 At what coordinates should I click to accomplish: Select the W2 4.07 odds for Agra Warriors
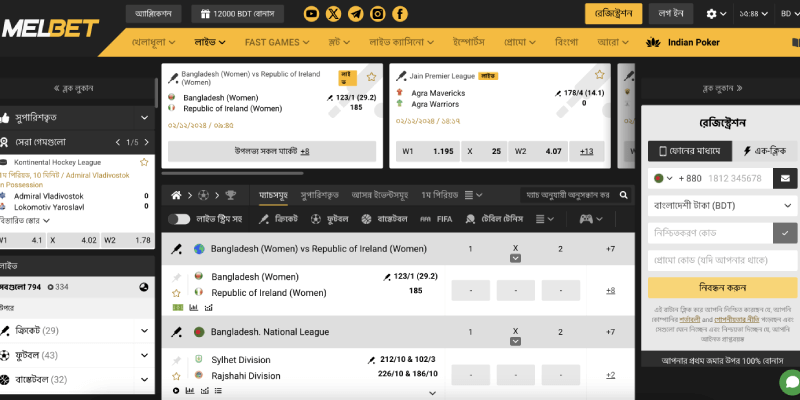tap(536, 151)
